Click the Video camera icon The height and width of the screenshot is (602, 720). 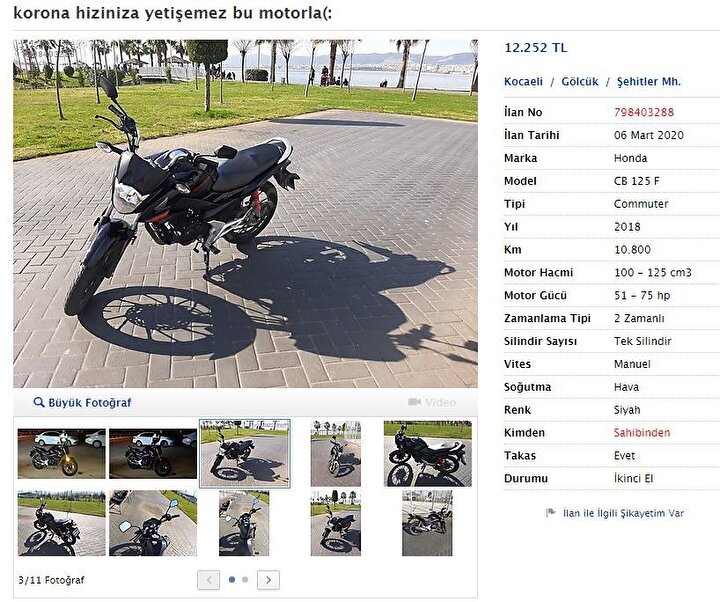[415, 402]
